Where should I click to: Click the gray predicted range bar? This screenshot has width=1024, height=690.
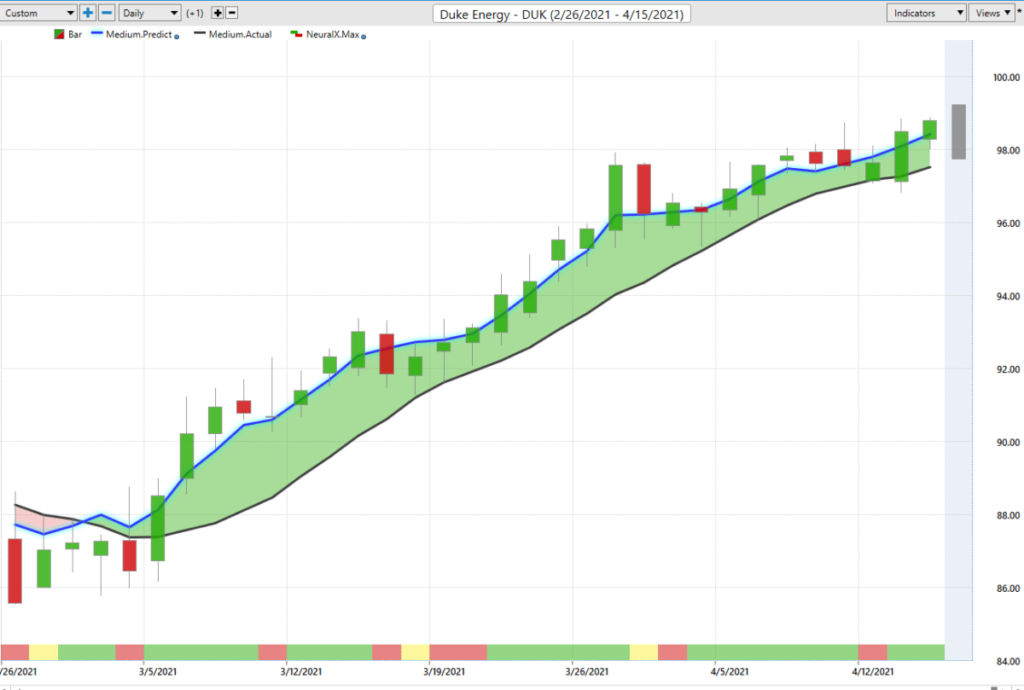958,132
